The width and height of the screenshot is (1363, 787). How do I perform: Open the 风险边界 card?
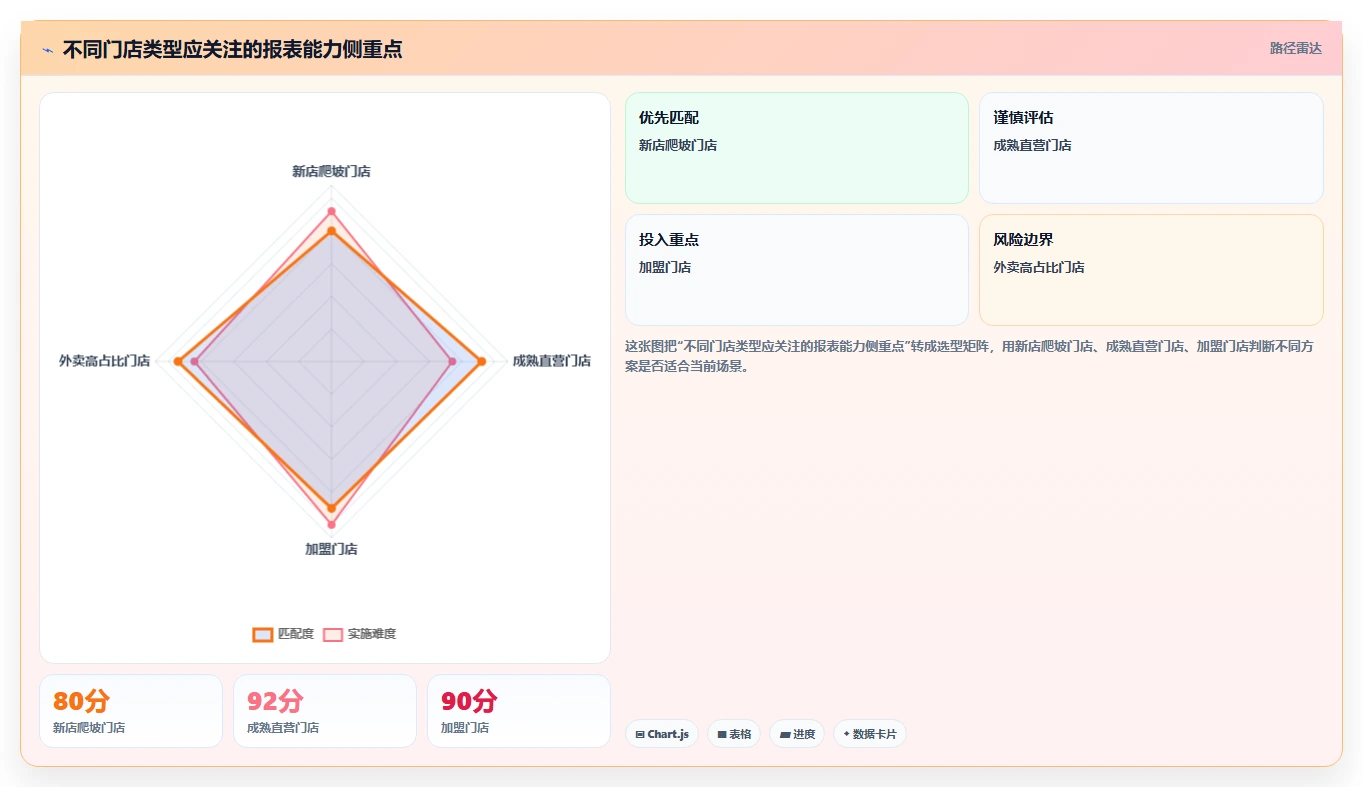tap(1151, 270)
